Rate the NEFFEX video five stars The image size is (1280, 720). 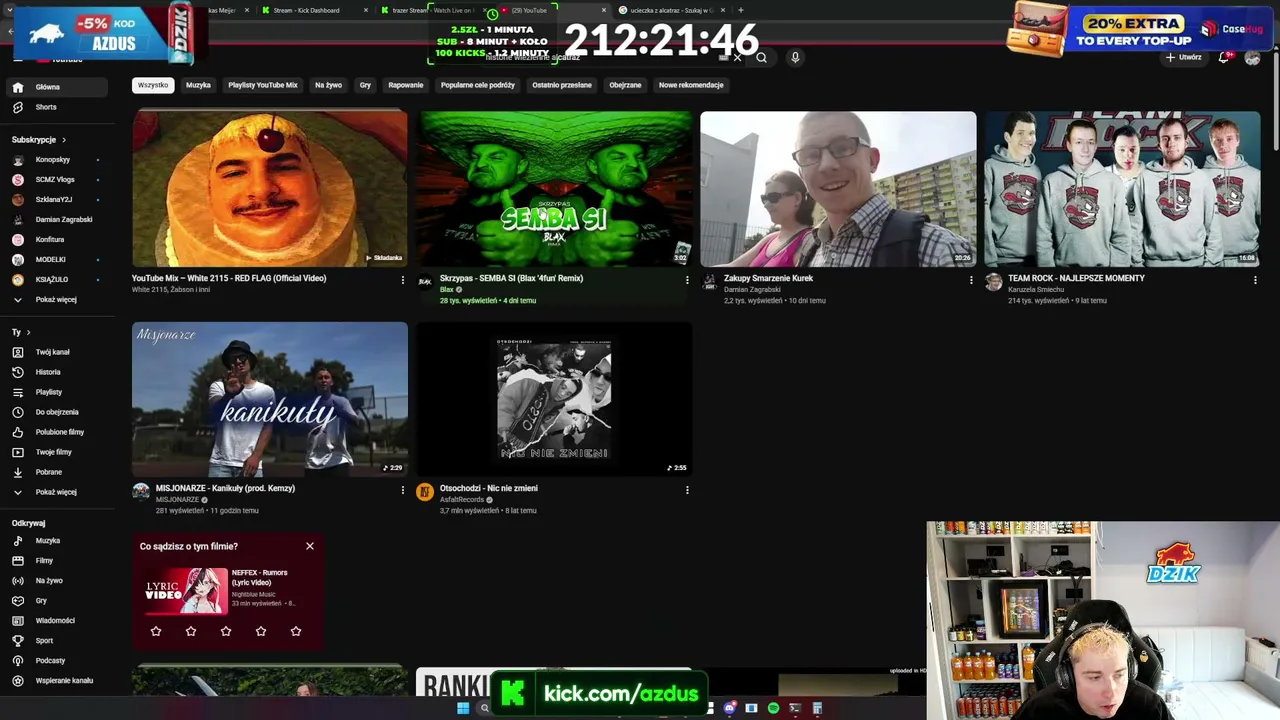click(x=296, y=631)
